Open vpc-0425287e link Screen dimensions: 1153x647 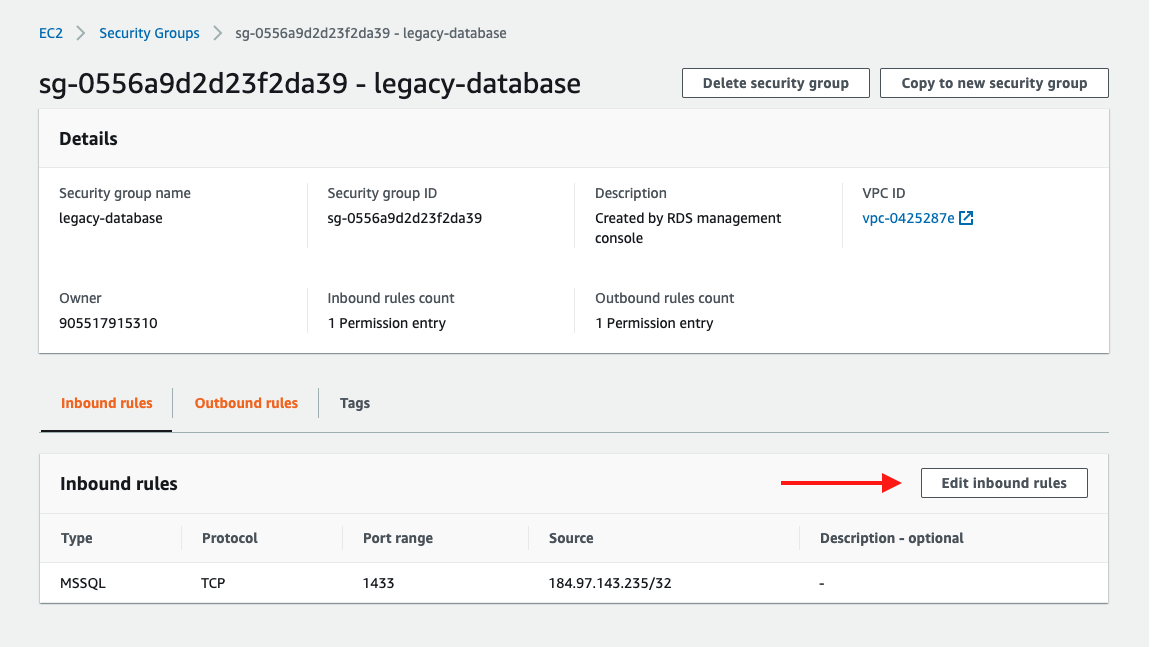[x=908, y=218]
